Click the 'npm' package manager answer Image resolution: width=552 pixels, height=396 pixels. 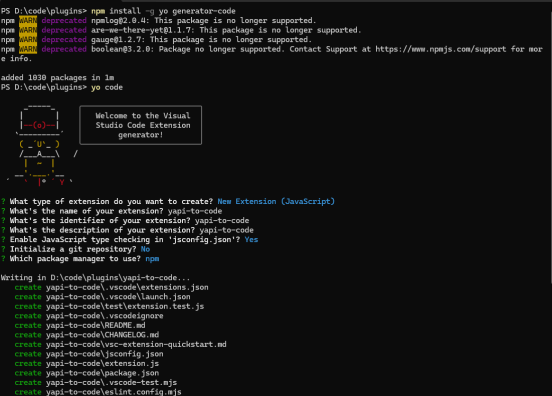[x=152, y=258]
